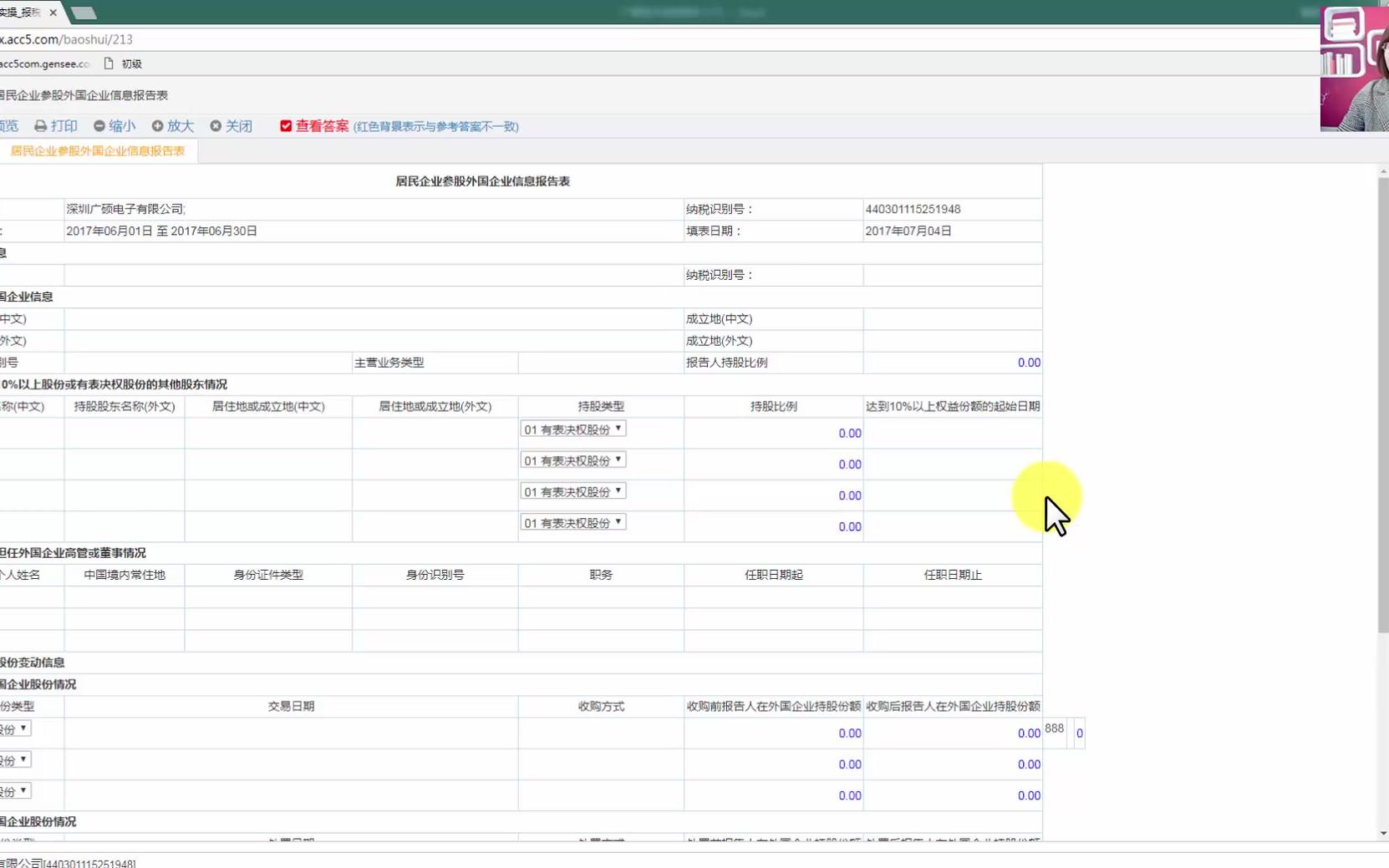Click the 查看答案 link
Image resolution: width=1389 pixels, height=868 pixels.
tap(323, 126)
